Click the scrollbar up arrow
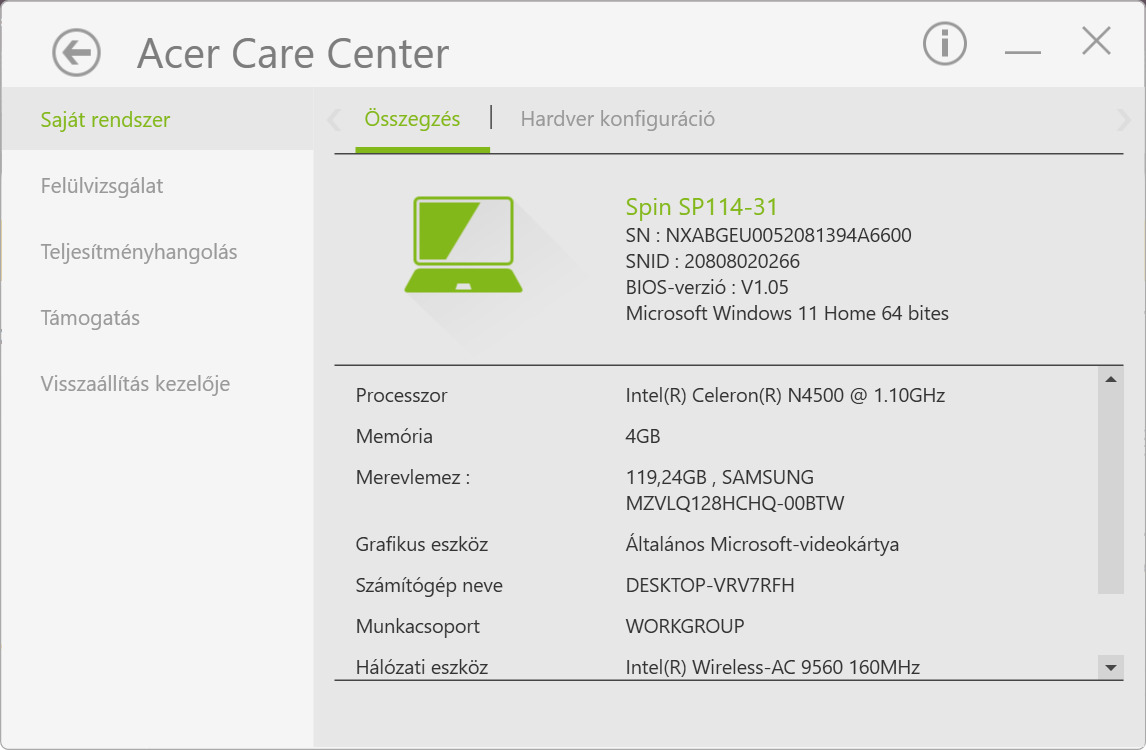 tap(1111, 379)
